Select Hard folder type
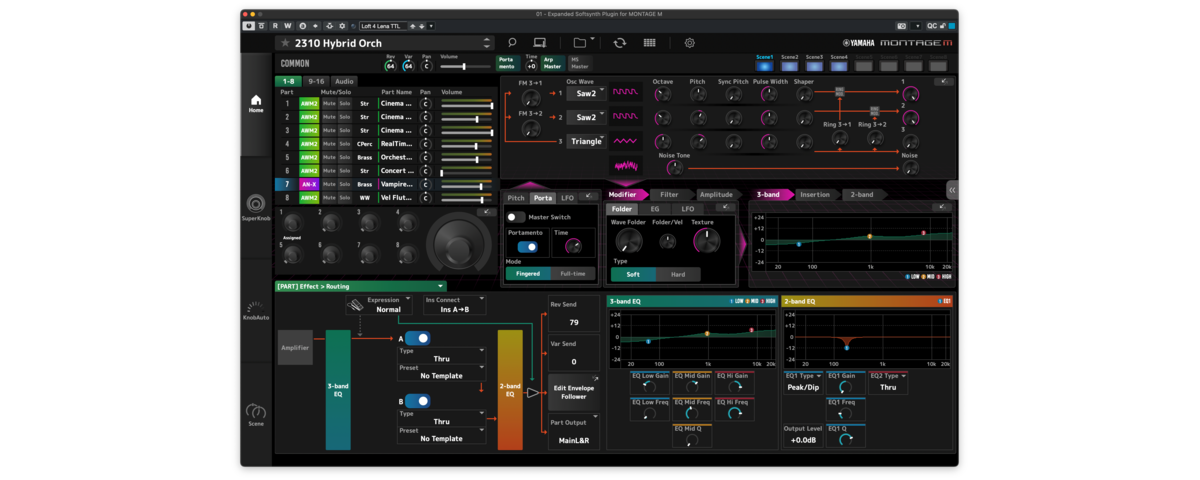1200x480 pixels. tap(678, 274)
